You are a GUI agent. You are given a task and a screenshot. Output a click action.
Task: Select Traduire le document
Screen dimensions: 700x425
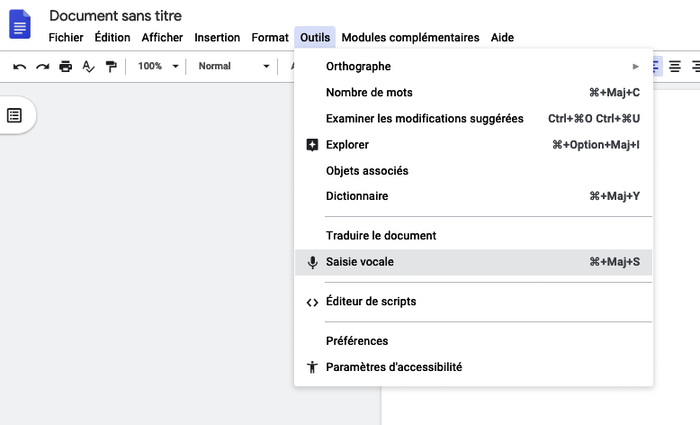click(474, 236)
